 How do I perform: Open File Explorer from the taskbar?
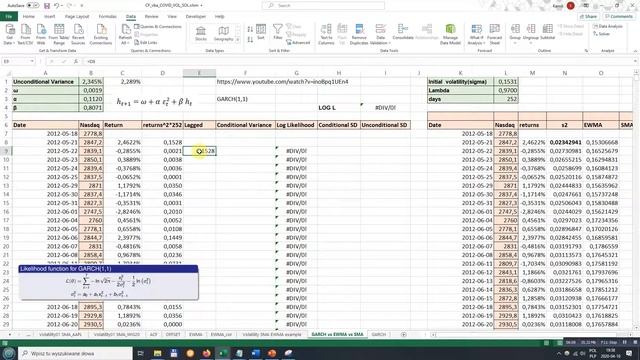pyautogui.click(x=158, y=353)
